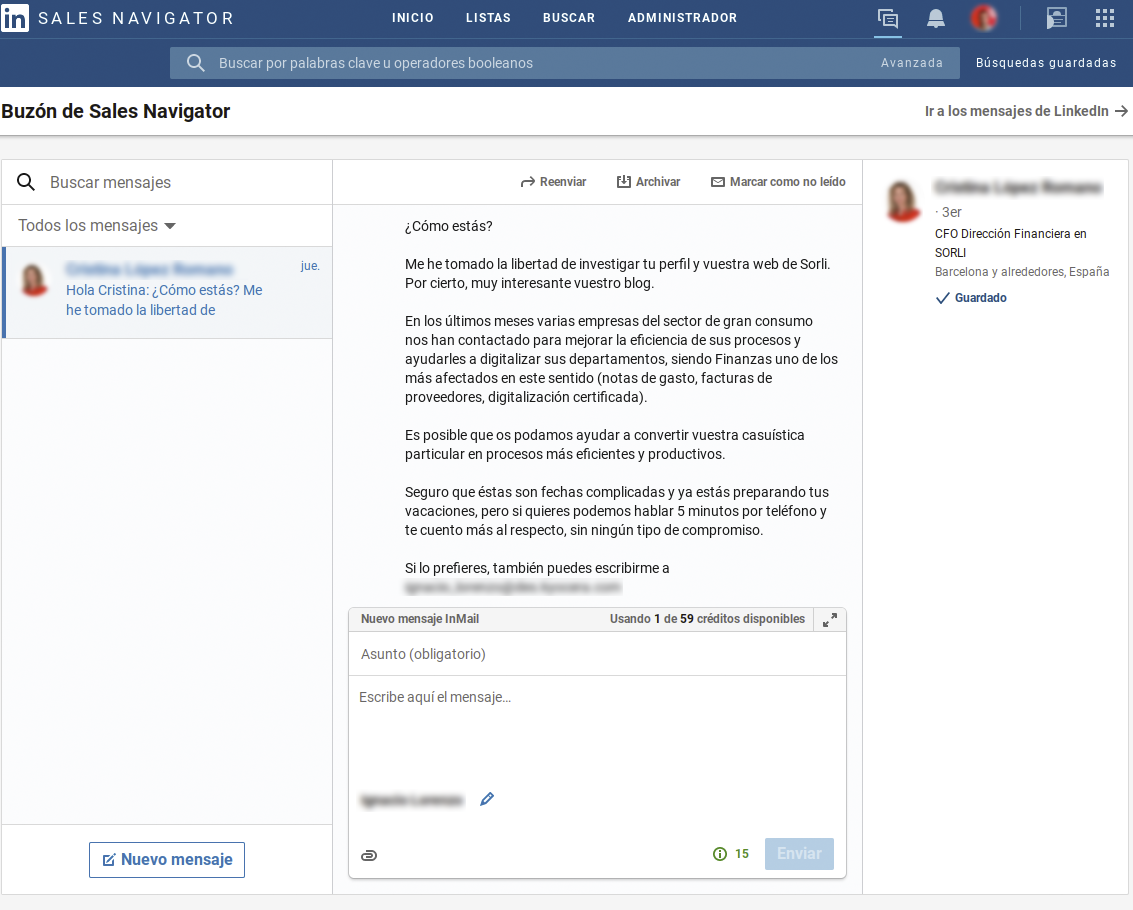Attach a file with the paperclip icon
Viewport: 1133px width, 910px height.
[369, 855]
